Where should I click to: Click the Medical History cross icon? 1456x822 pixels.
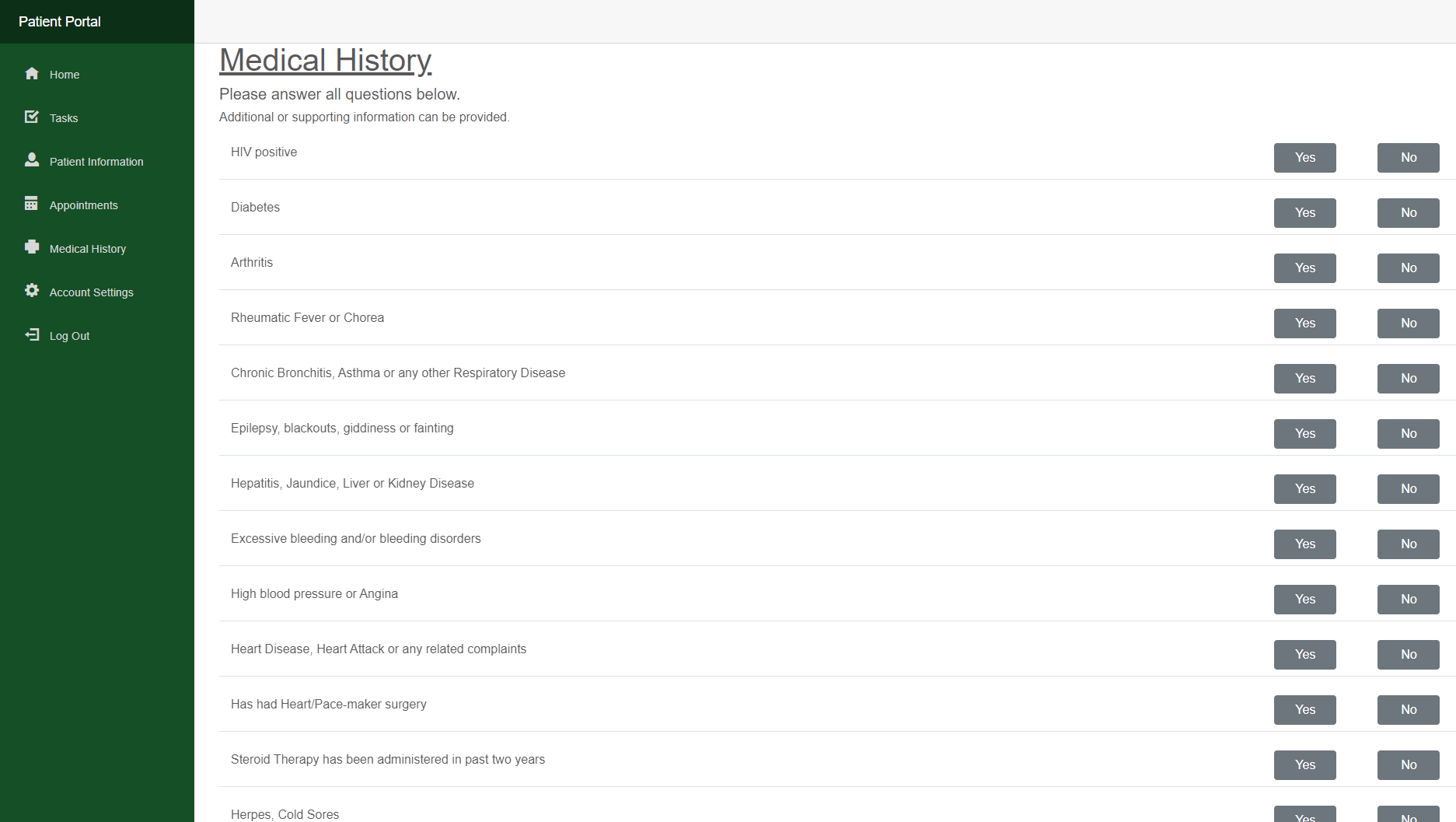[32, 247]
